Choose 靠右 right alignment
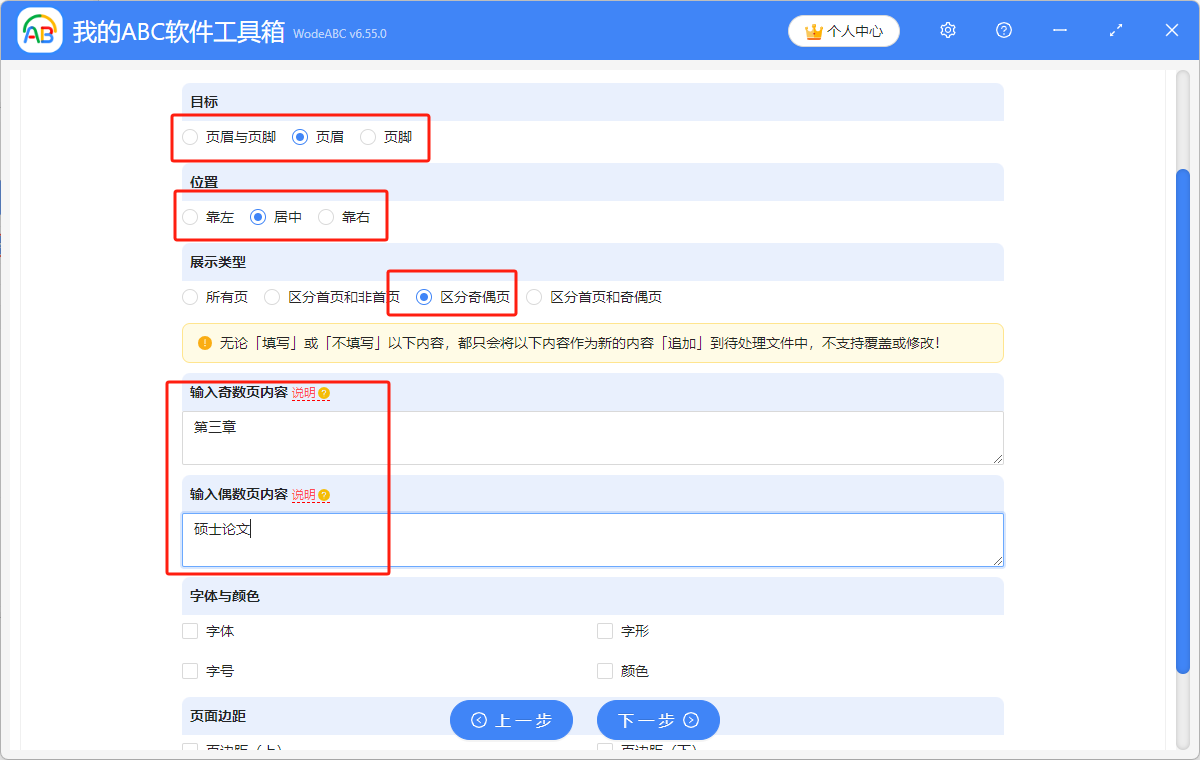The height and width of the screenshot is (760, 1200). tap(326, 217)
